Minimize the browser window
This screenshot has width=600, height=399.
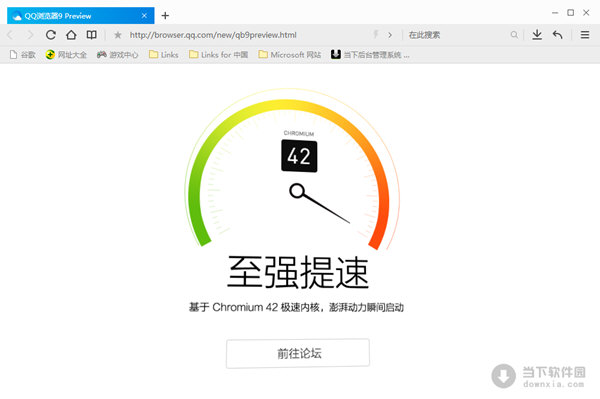pos(555,13)
